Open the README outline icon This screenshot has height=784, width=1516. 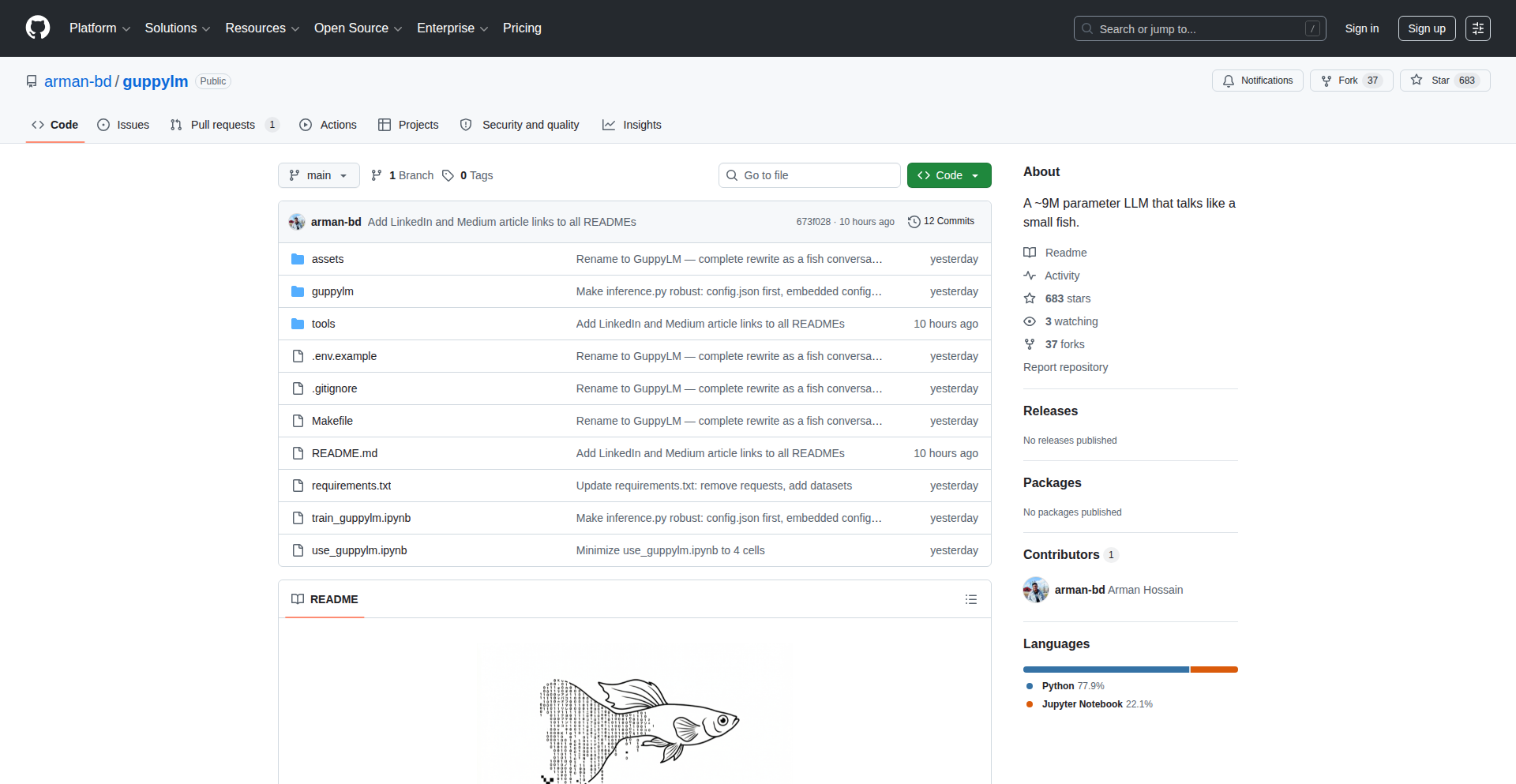tap(970, 599)
